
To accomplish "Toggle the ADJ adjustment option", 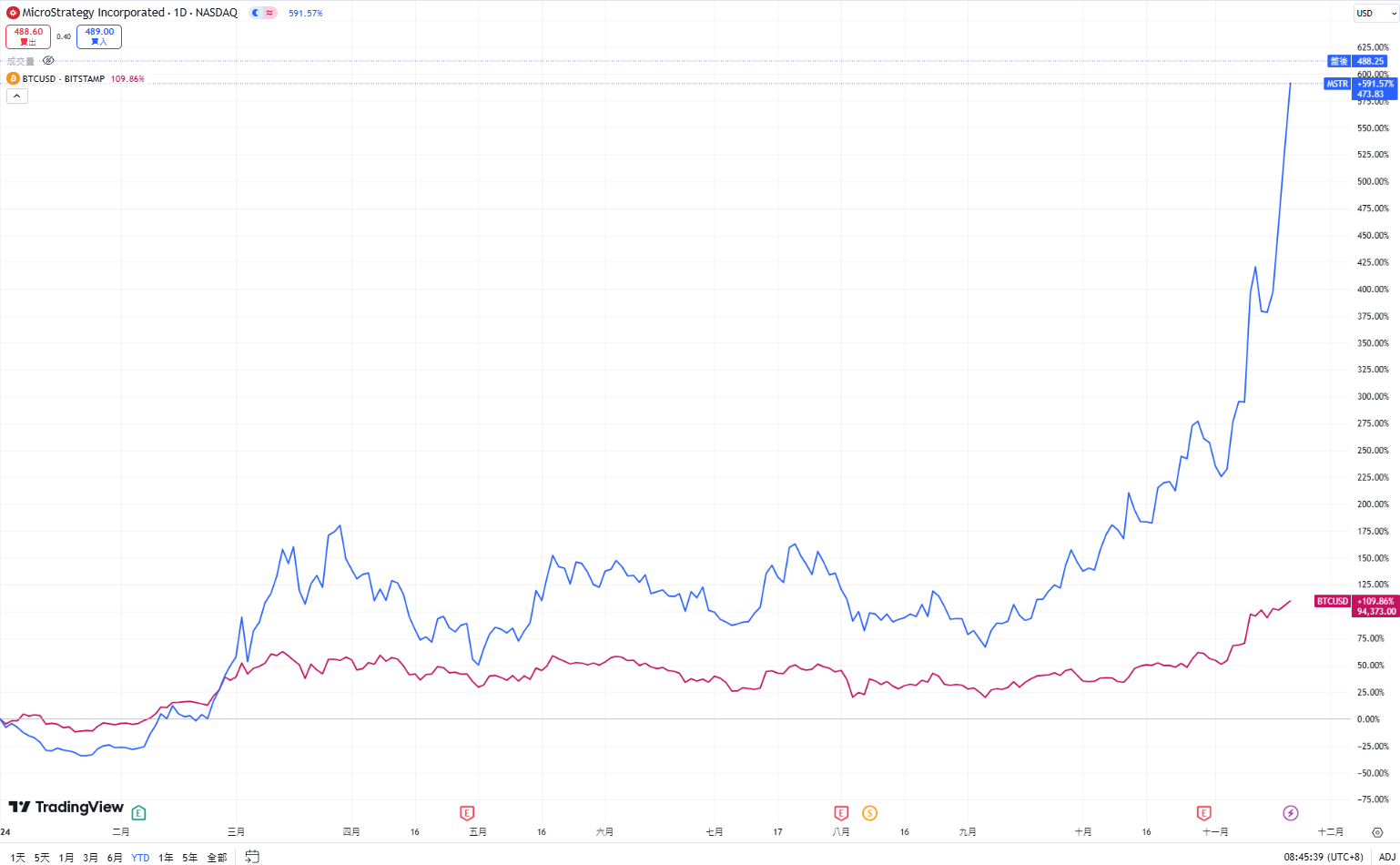I will pyautogui.click(x=1387, y=858).
